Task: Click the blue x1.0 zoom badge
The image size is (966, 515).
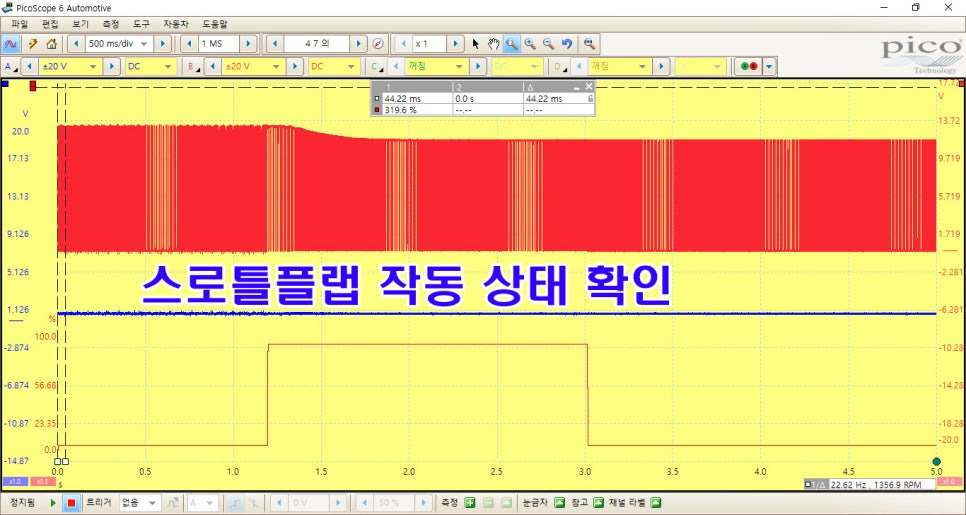Action: (x=15, y=481)
